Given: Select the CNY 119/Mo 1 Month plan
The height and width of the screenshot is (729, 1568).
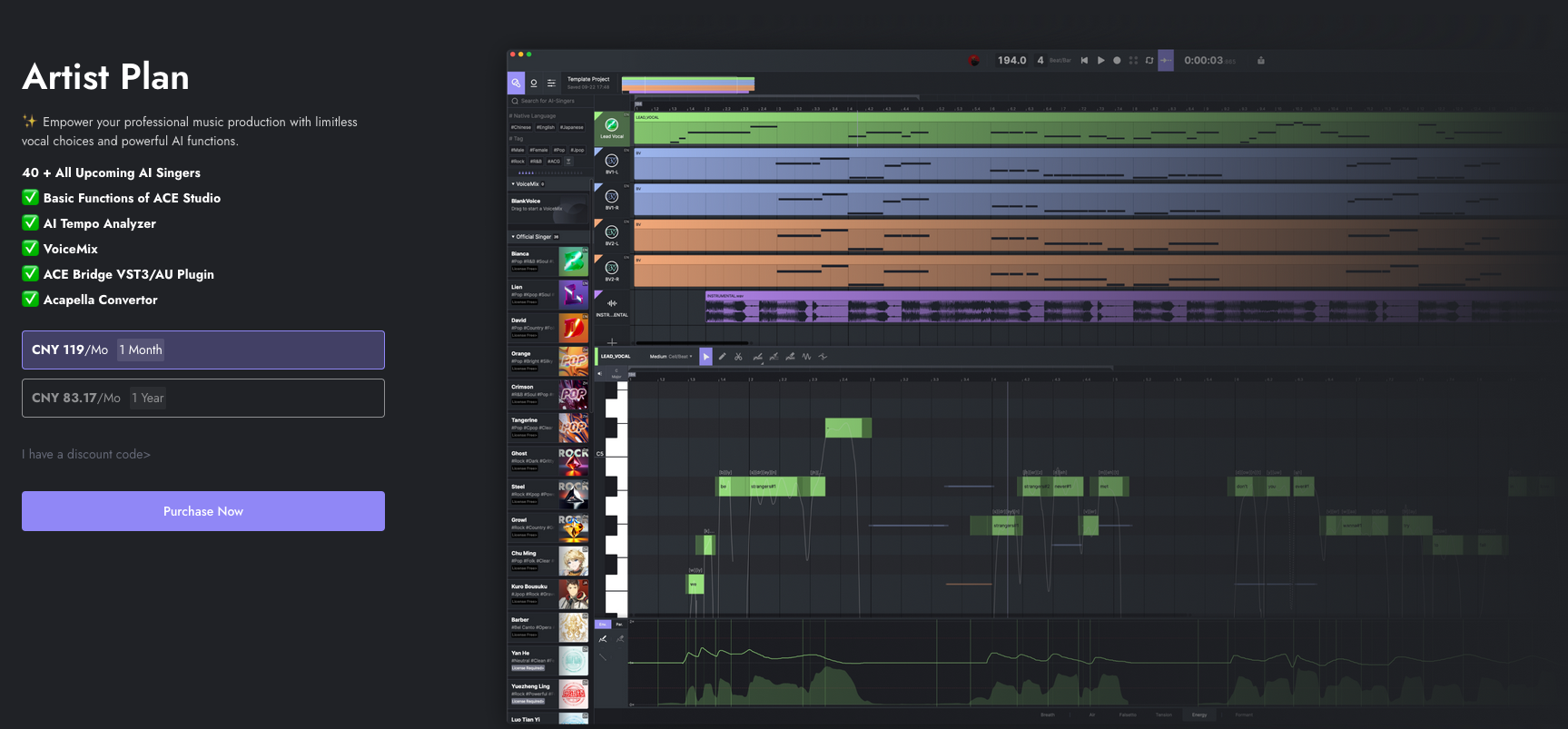Looking at the screenshot, I should (x=203, y=350).
